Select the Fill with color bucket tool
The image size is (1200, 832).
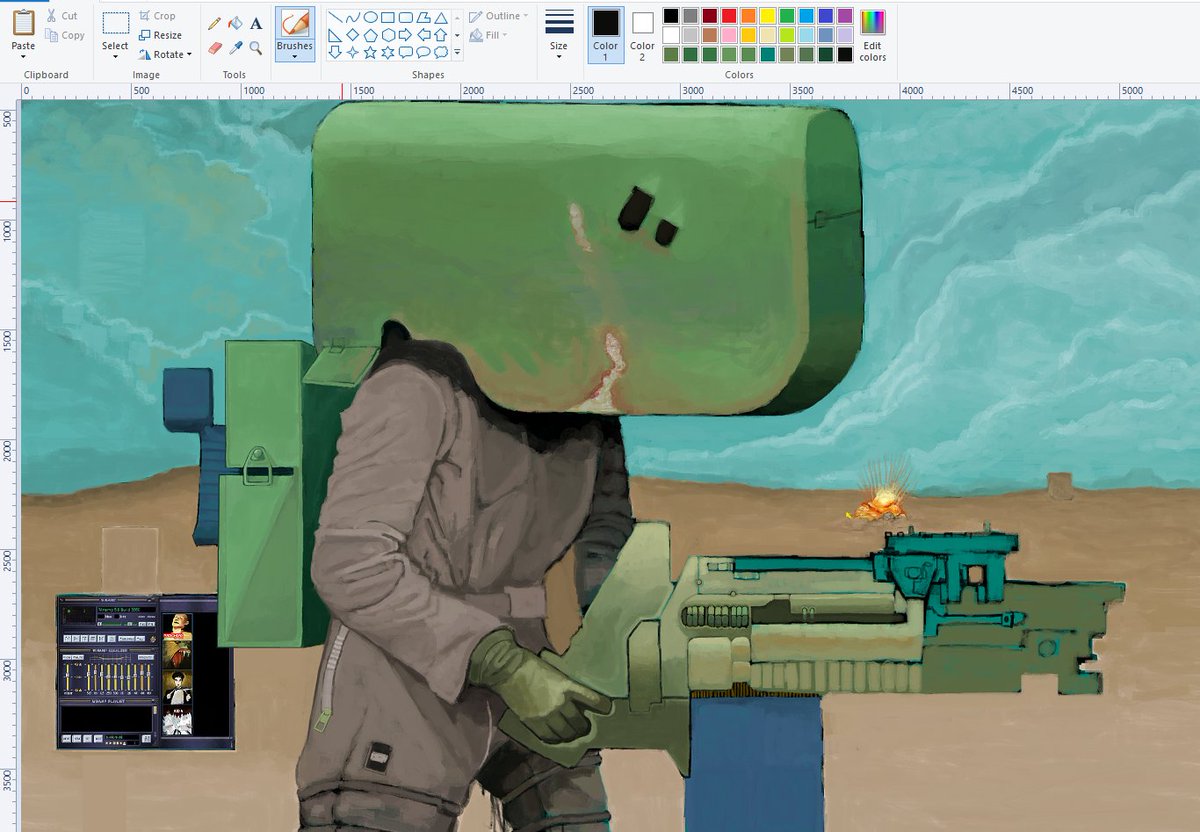click(235, 23)
